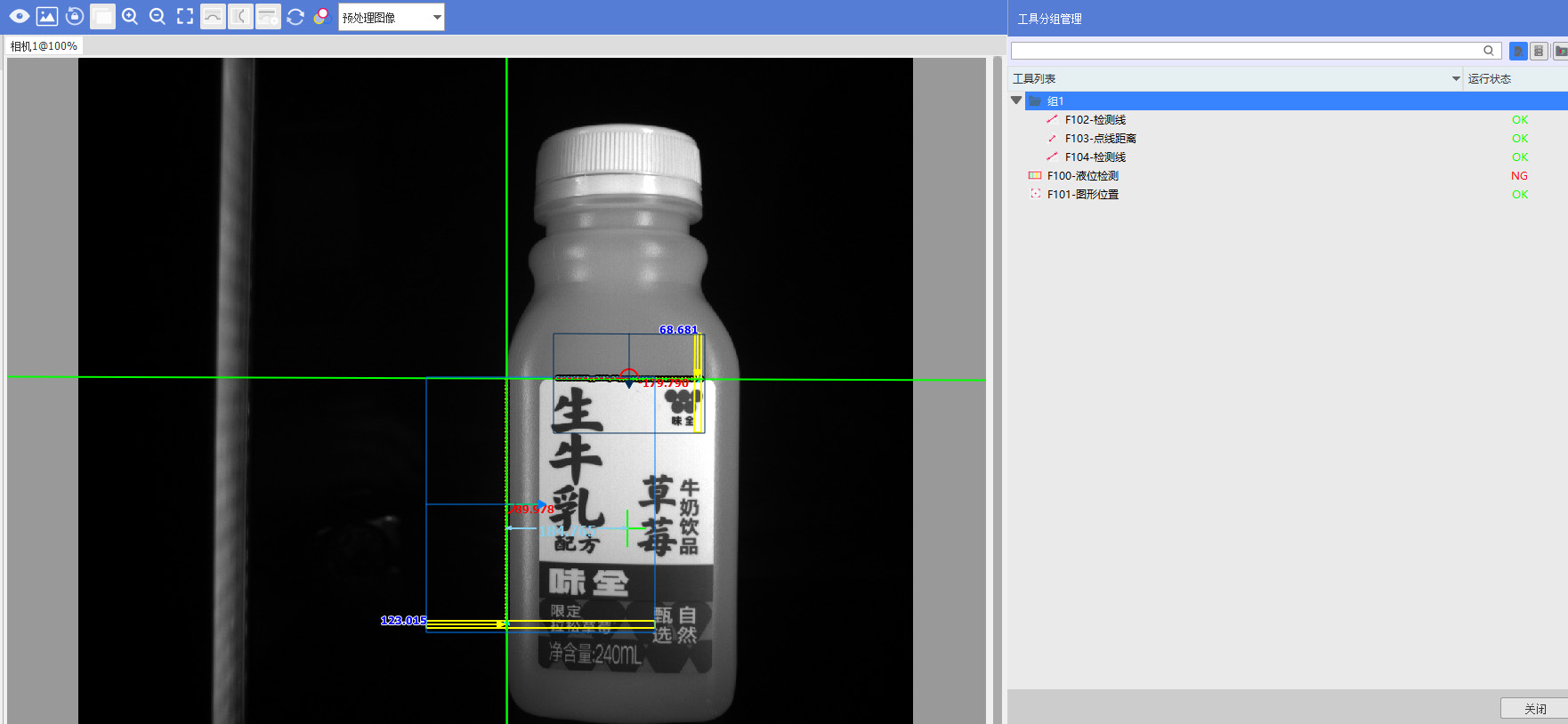
Task: Click the 123.015 measurement label
Action: (x=403, y=621)
